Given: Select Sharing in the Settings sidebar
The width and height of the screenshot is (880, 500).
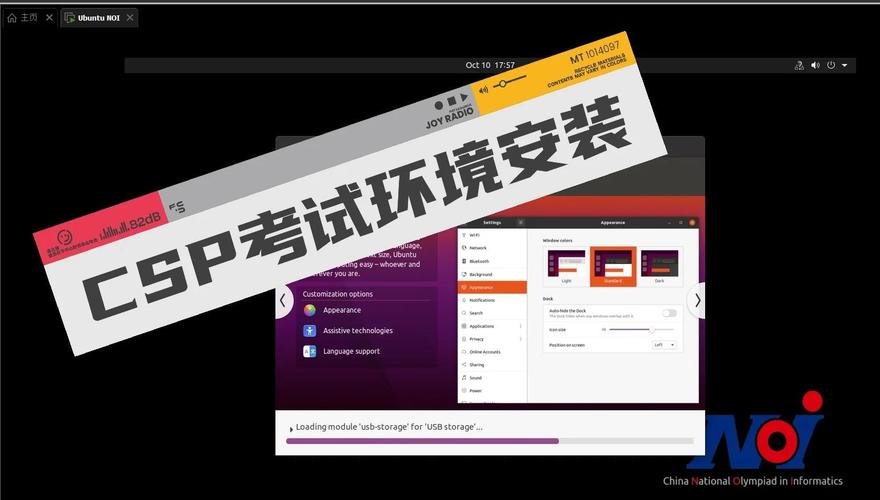Looking at the screenshot, I should [x=492, y=365].
